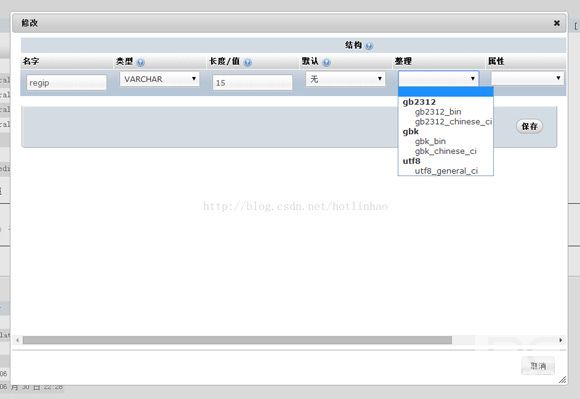580x399 pixels.
Task: Open the VARCHAR type dropdown
Action: (x=159, y=79)
